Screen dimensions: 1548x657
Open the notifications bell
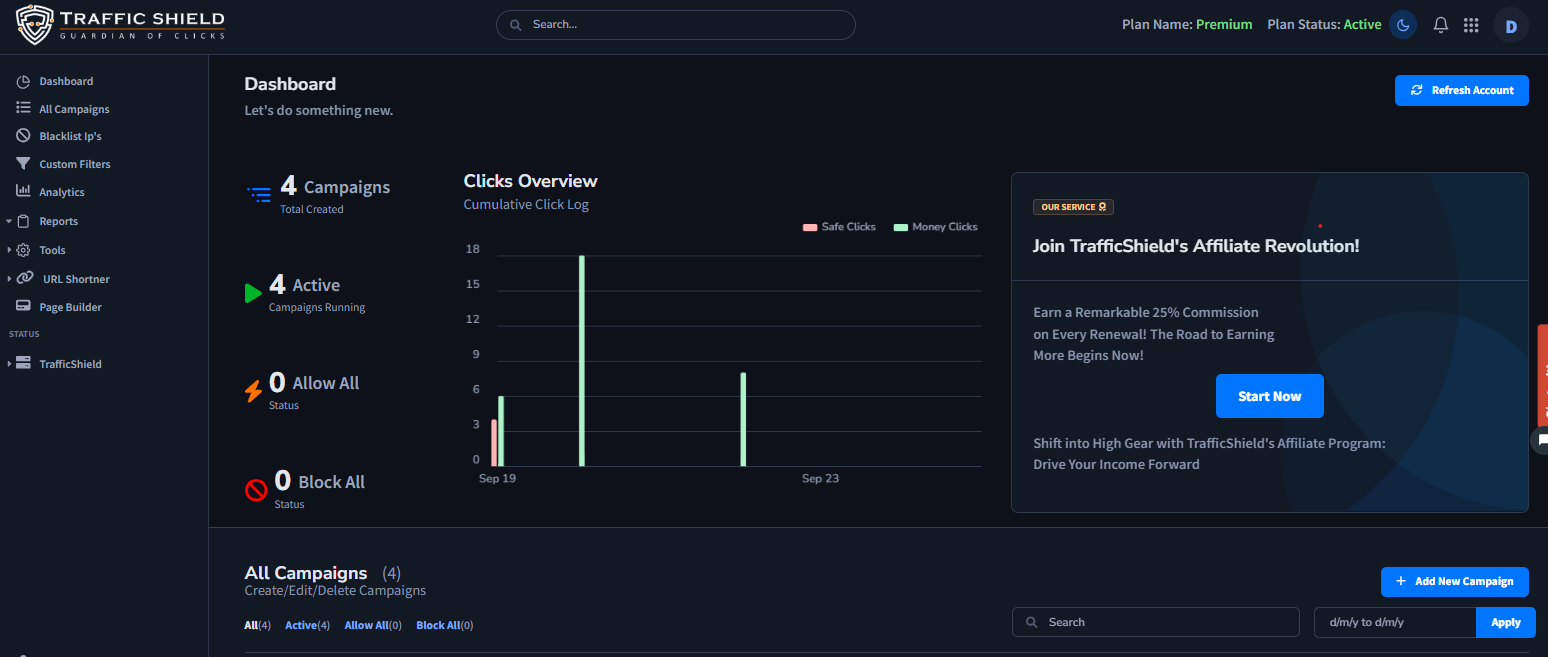(1441, 25)
